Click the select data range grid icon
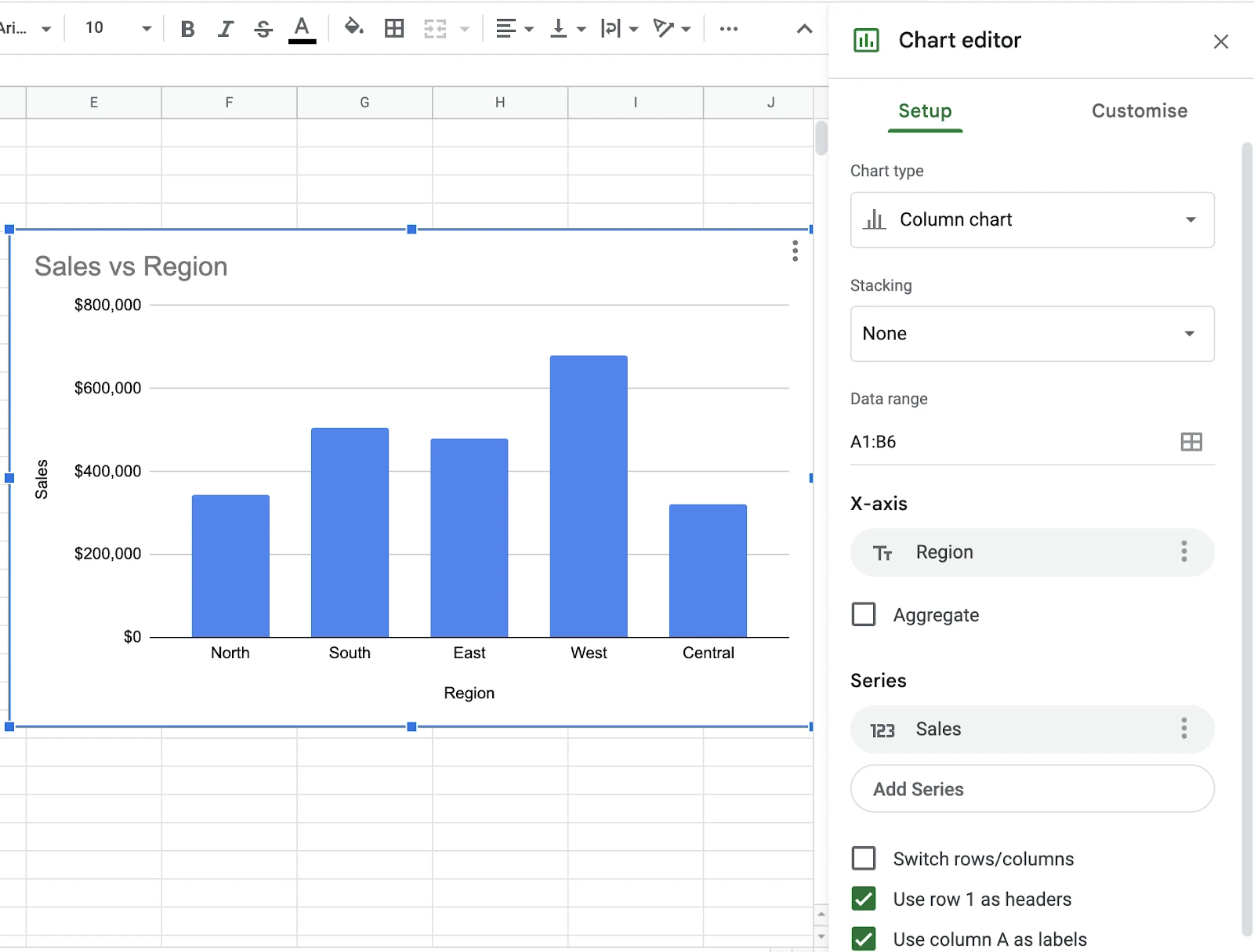 (x=1191, y=442)
